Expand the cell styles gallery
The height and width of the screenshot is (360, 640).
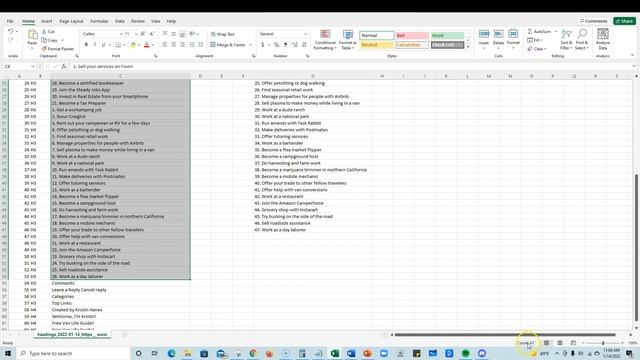[468, 47]
